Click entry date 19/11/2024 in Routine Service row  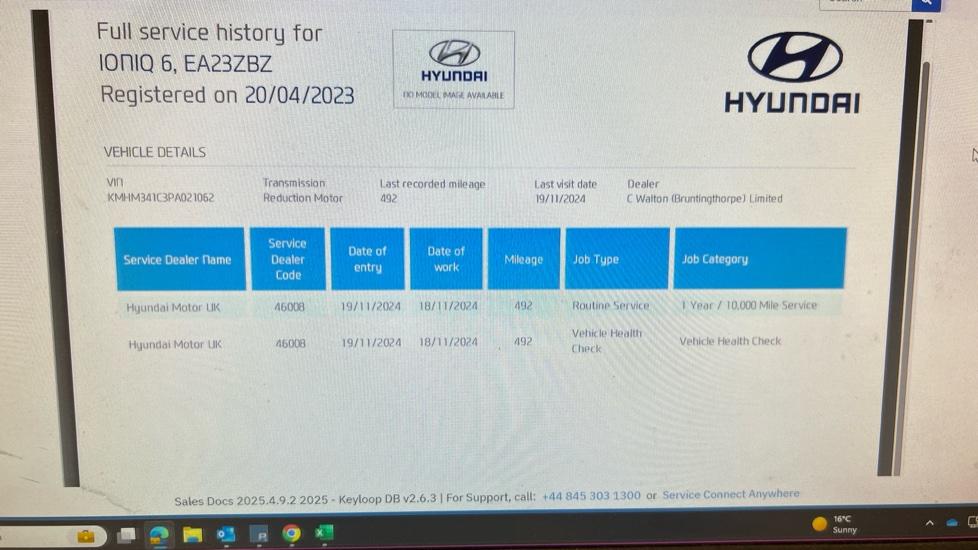370,307
